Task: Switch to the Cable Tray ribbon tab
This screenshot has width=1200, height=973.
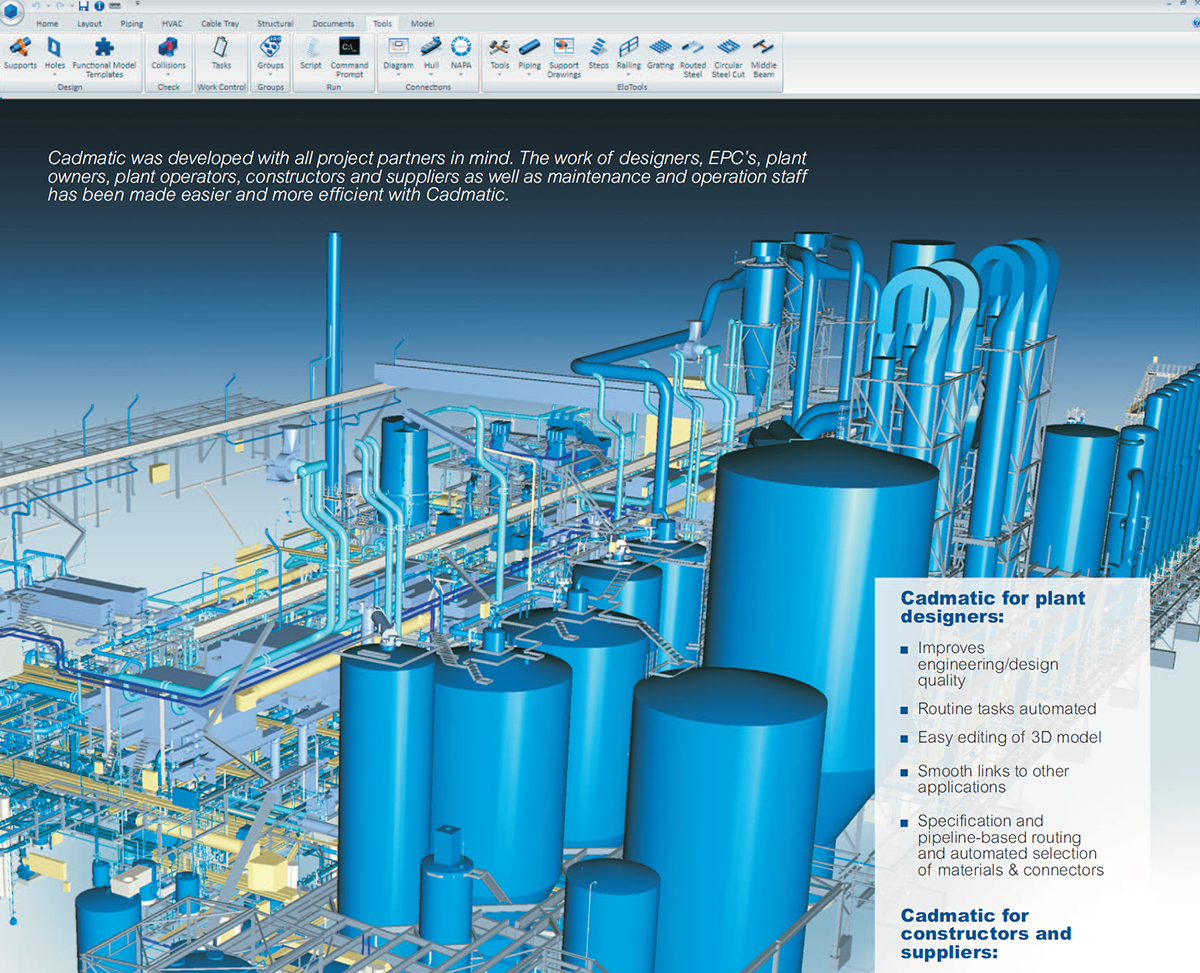Action: 220,23
